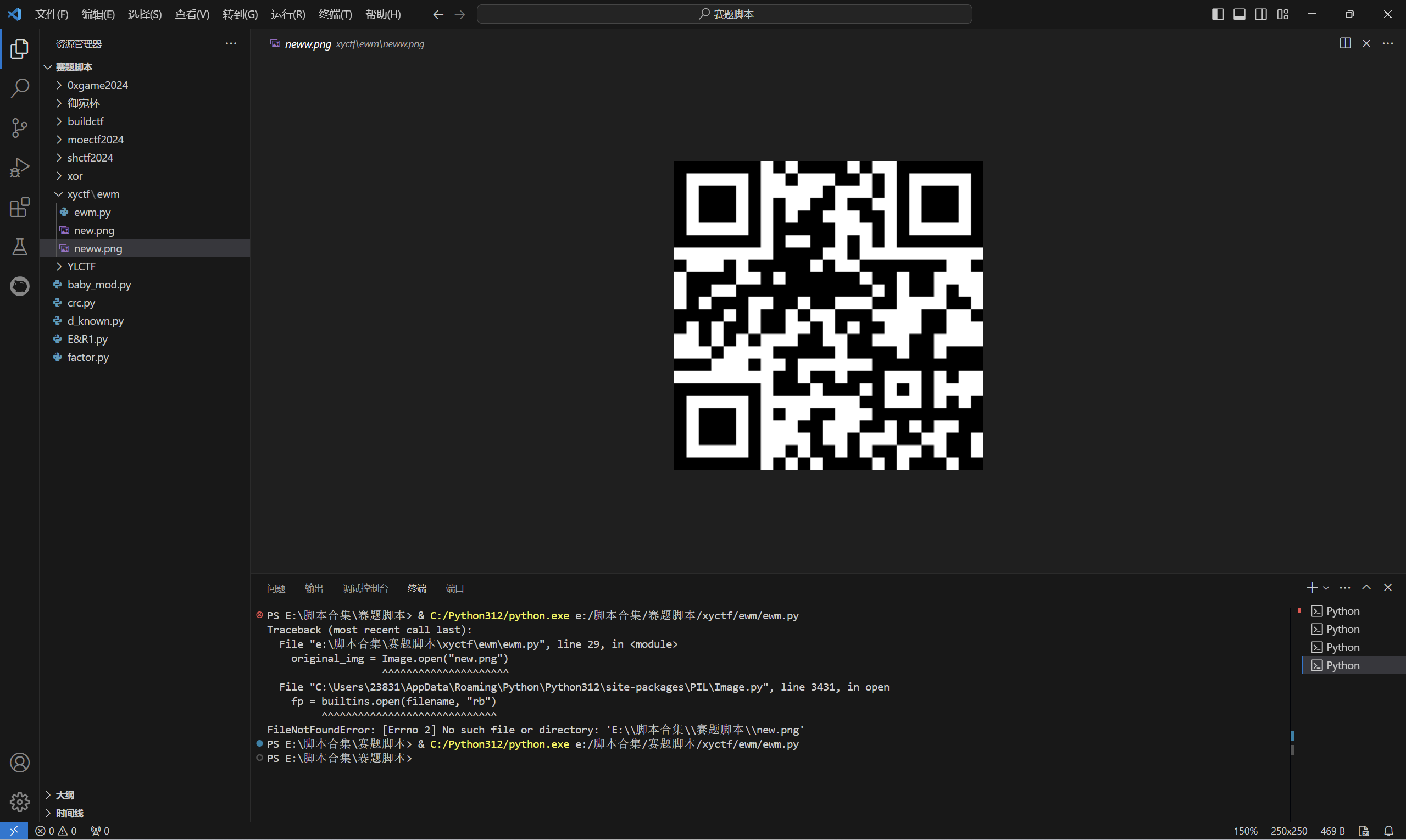Click the ports forwarded indicator showing 0
Viewport: 1406px width, 840px height.
click(x=99, y=831)
